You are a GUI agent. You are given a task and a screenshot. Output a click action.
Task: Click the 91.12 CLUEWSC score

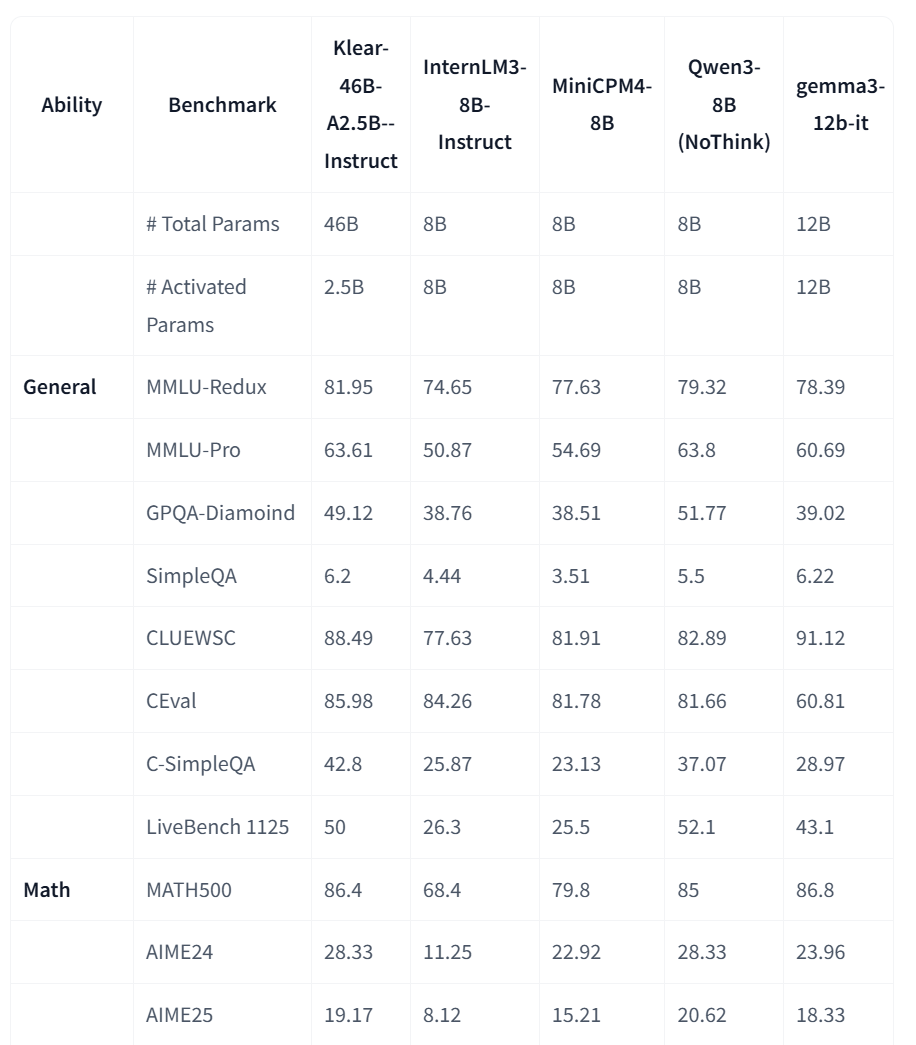tap(820, 638)
